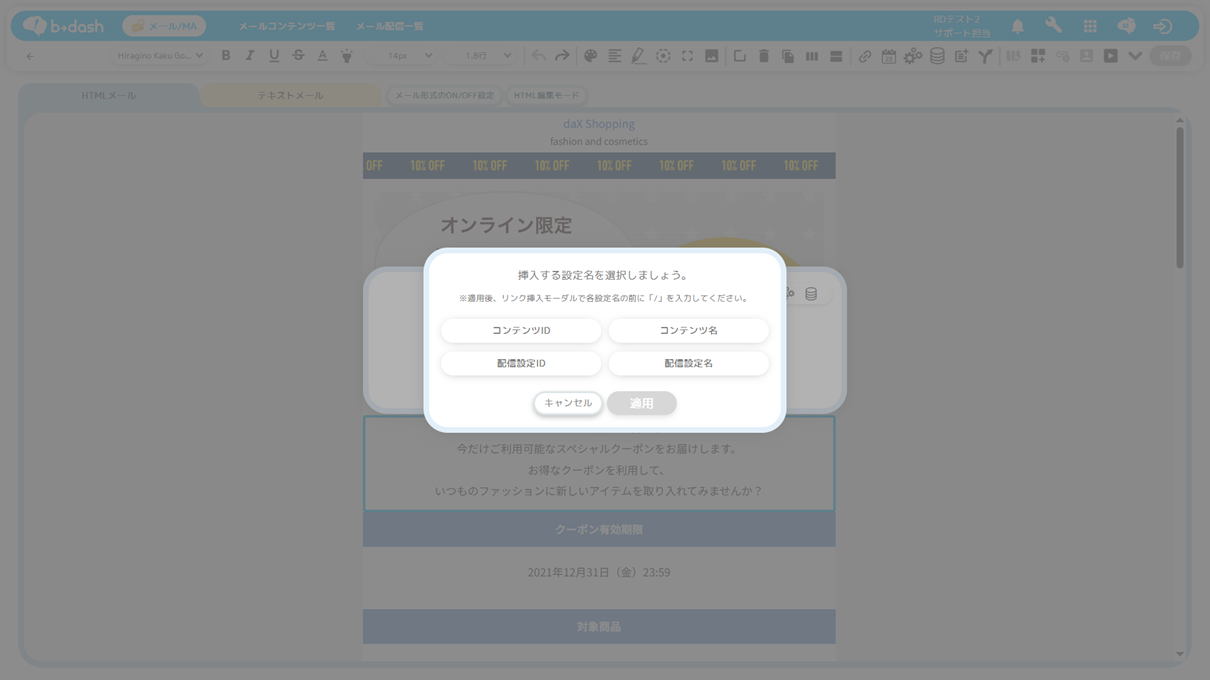This screenshot has width=1210, height=680.
Task: Select the コンテンツID option
Action: coord(521,330)
